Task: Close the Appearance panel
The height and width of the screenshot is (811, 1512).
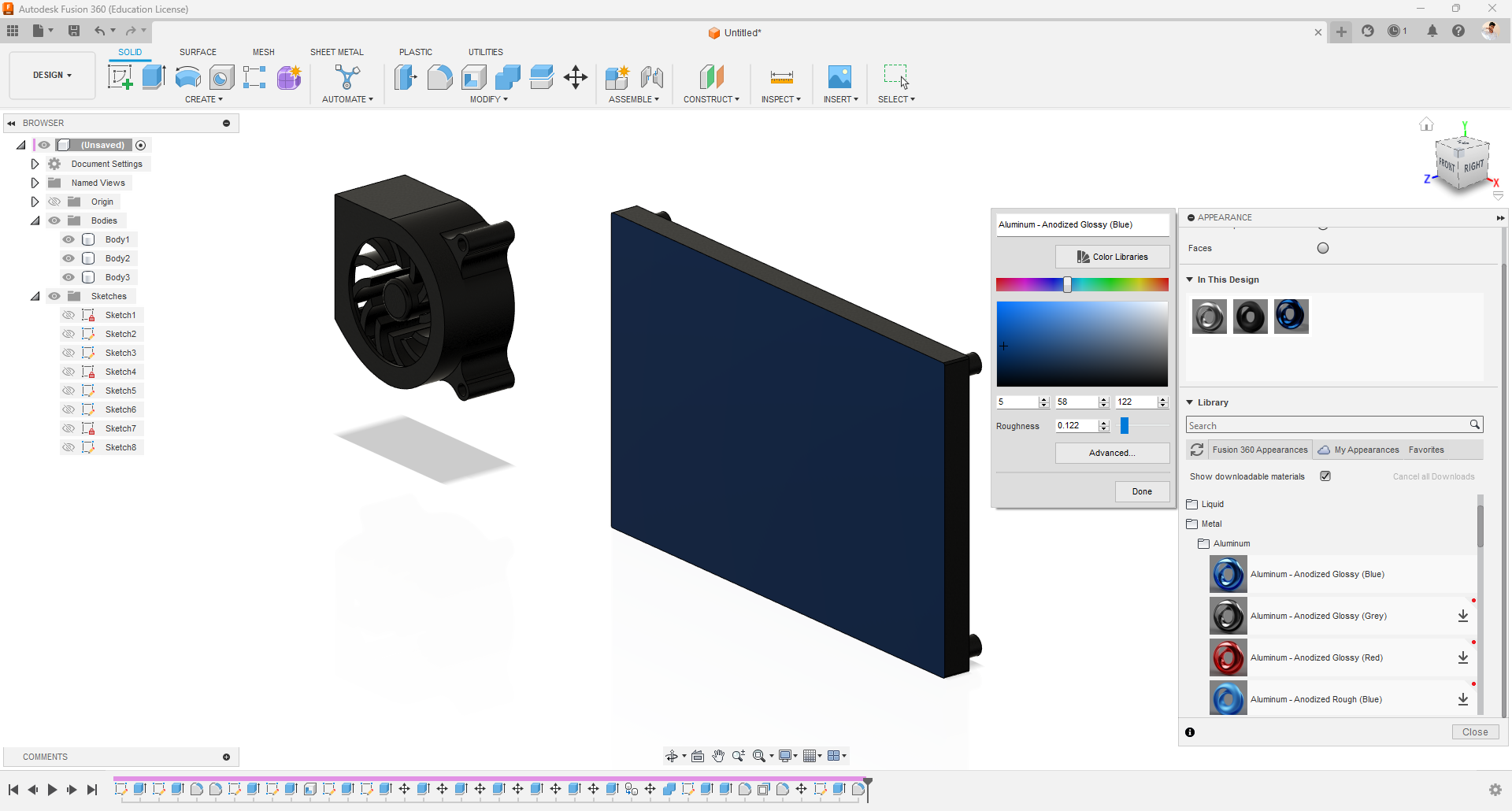Action: 1475,732
